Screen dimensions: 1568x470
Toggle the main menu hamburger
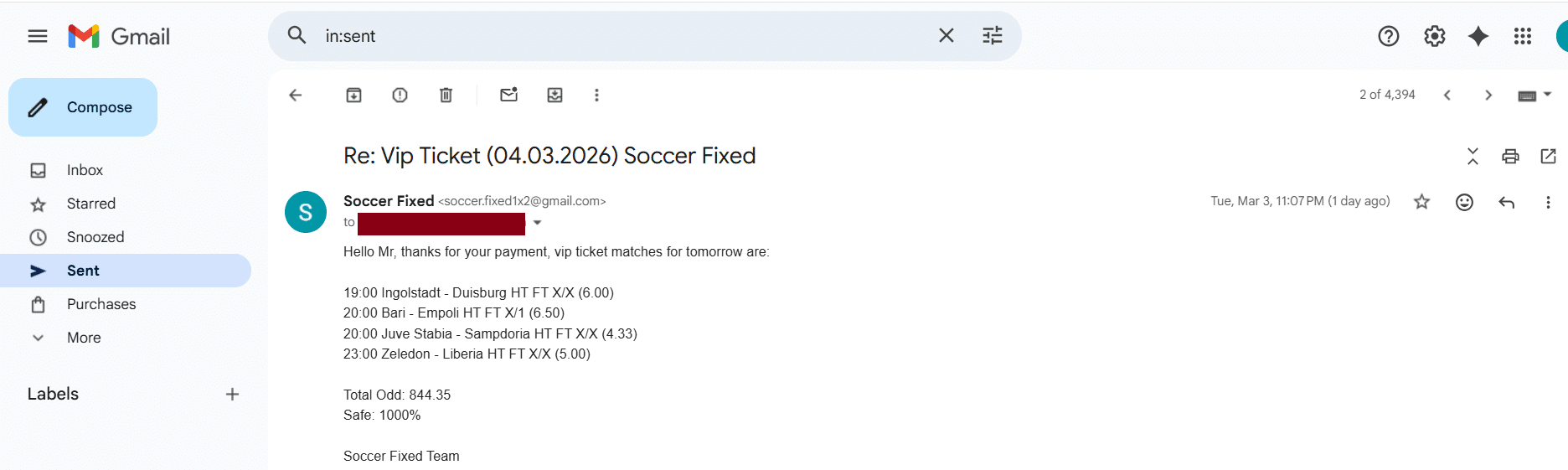[38, 36]
